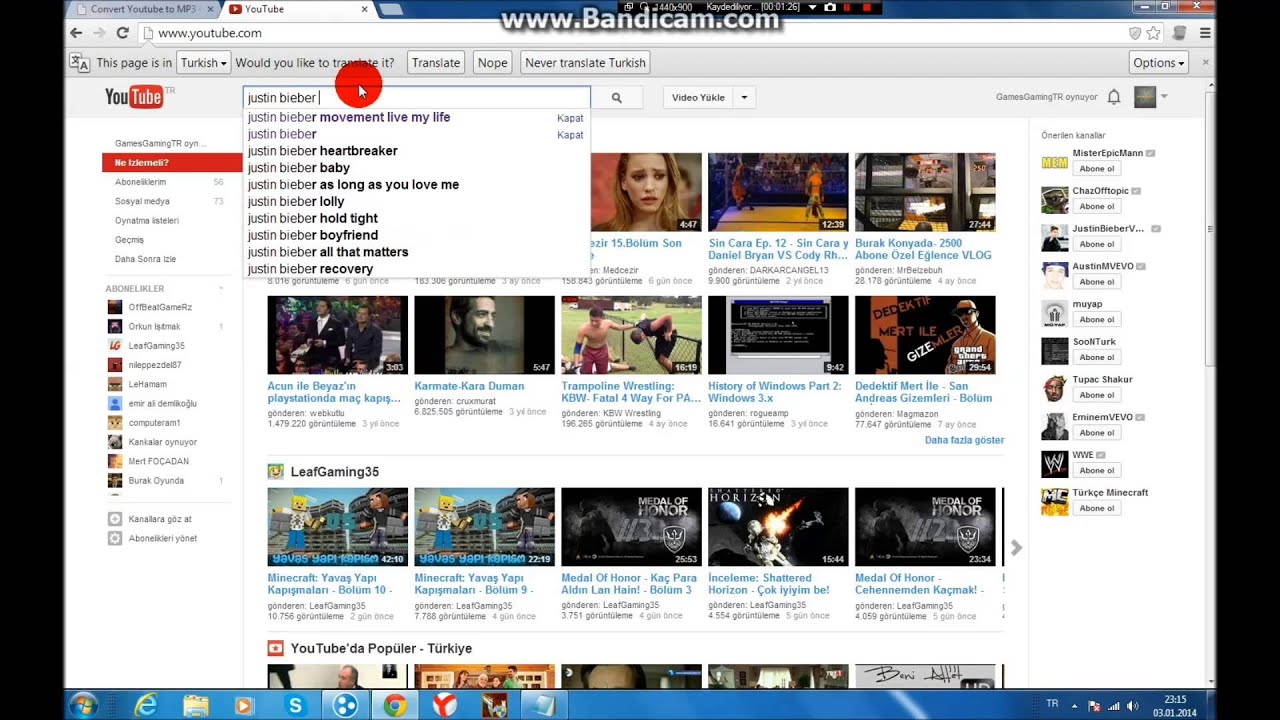Viewport: 1280px width, 720px height.
Task: Click 'Kanallara göz at' plus icon
Action: (115, 519)
